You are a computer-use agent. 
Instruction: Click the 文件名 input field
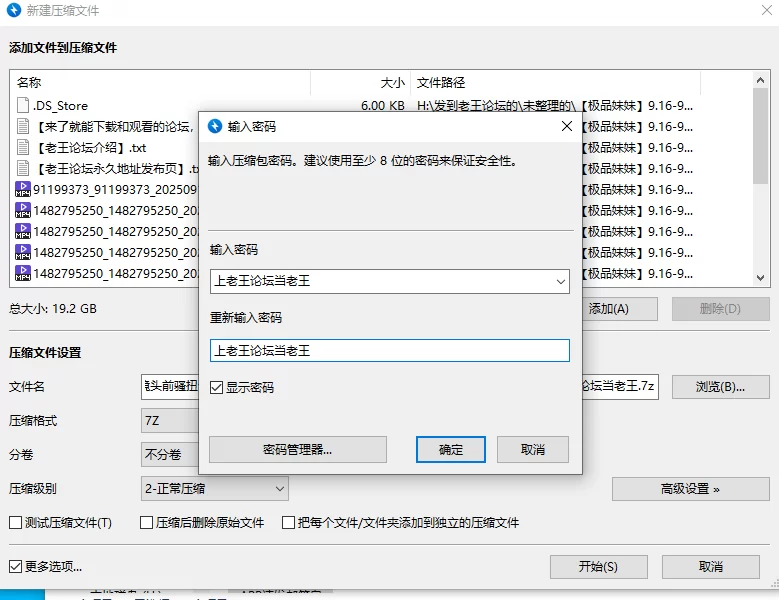[x=170, y=386]
